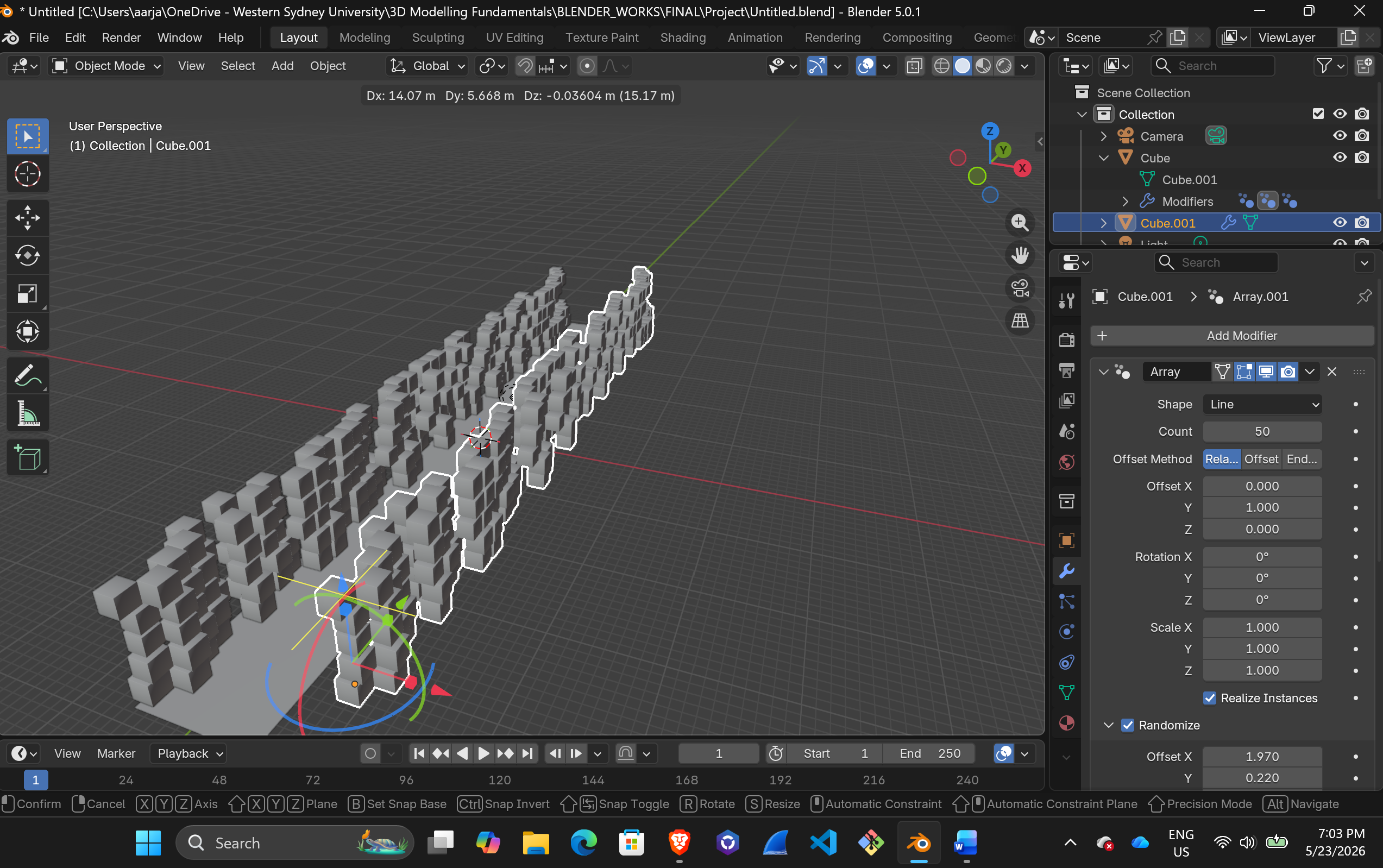This screenshot has height=868, width=1383.
Task: Pin the Cube.001 properties context
Action: (x=1363, y=297)
